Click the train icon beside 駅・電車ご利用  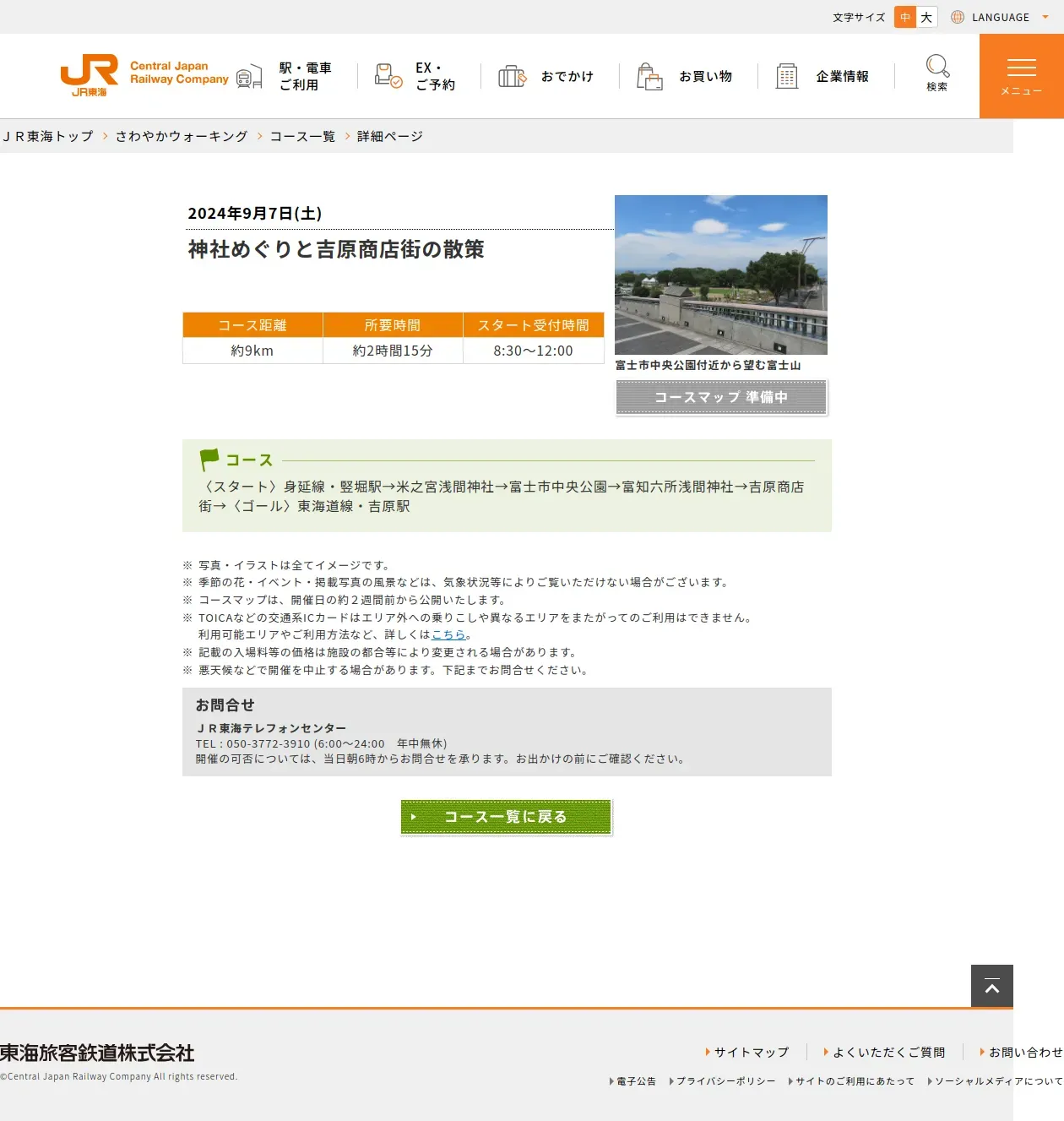(x=249, y=77)
